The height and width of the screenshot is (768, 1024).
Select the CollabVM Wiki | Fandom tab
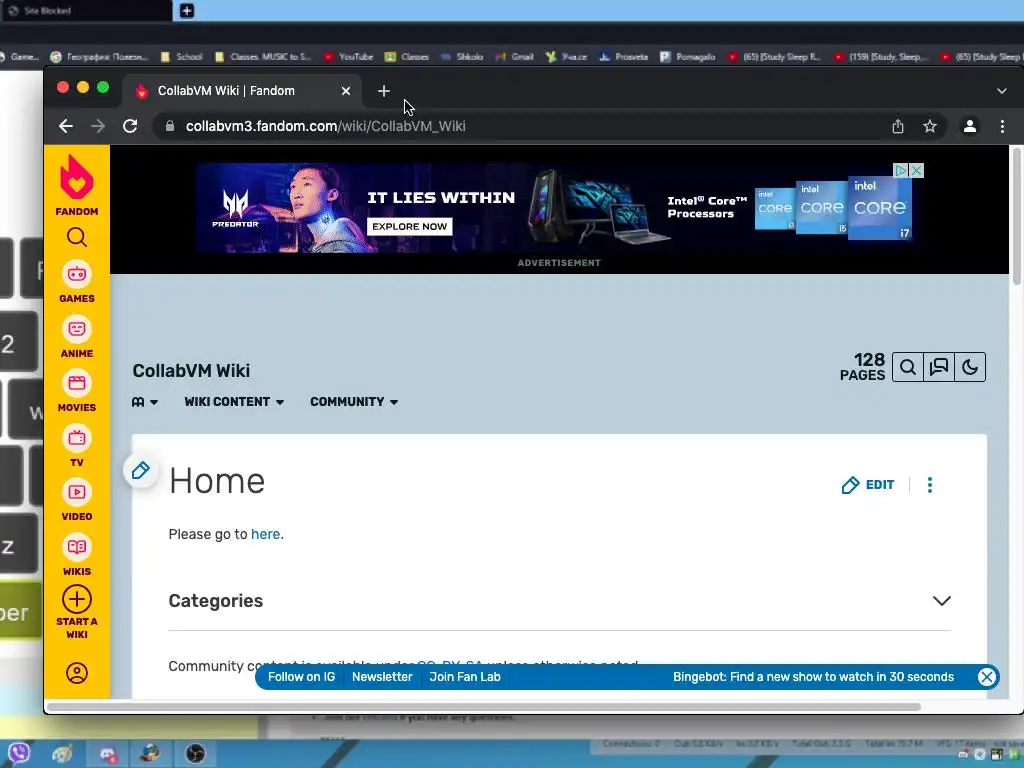(x=240, y=91)
